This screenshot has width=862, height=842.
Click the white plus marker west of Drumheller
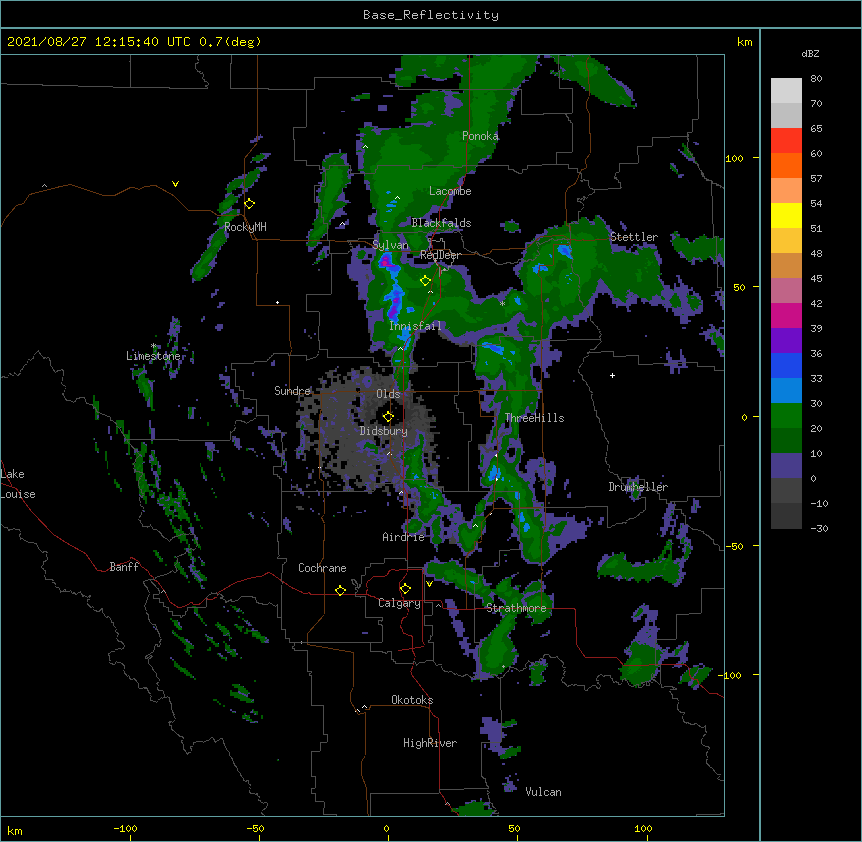pyautogui.click(x=612, y=375)
